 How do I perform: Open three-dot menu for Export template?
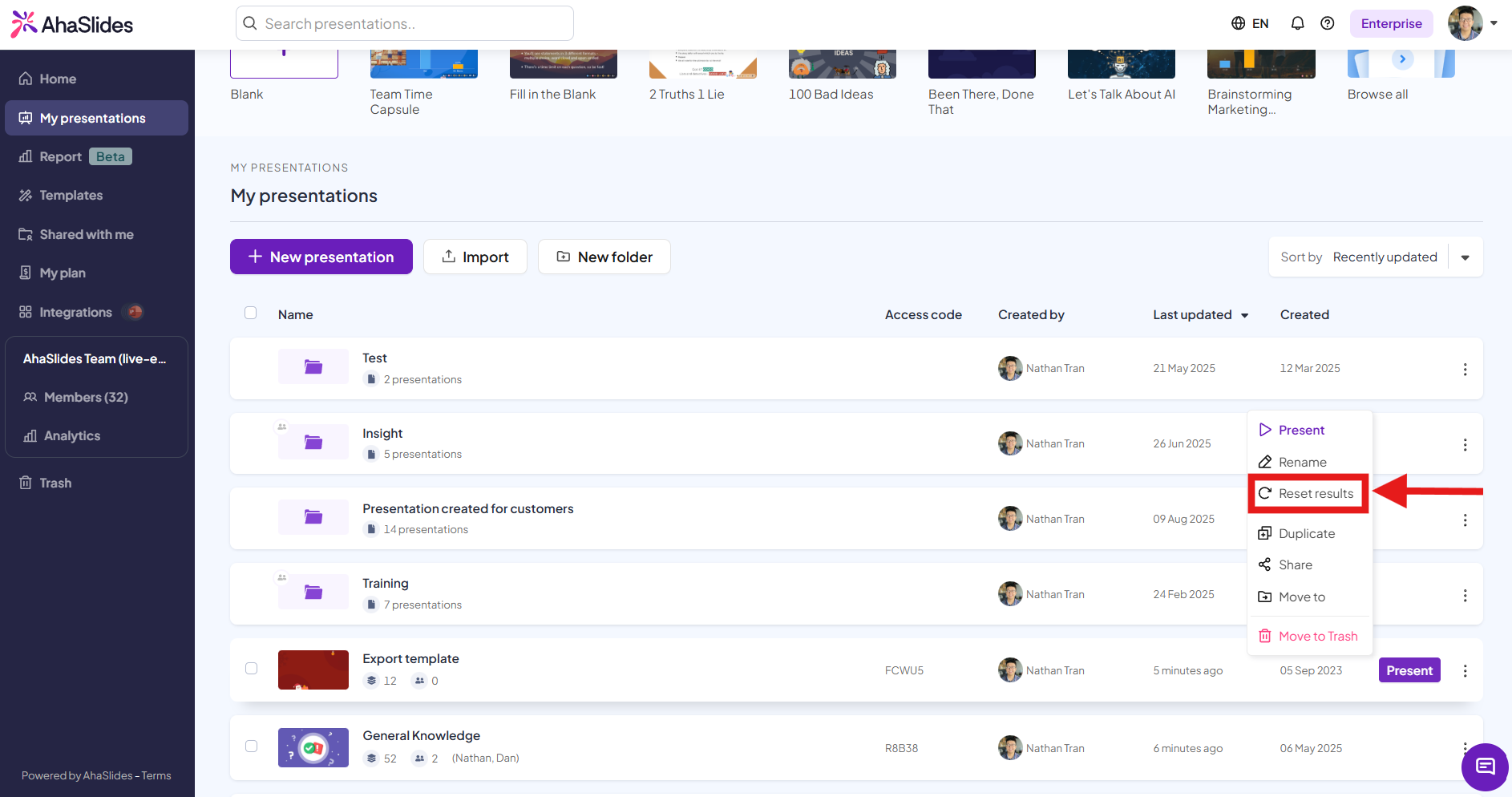[x=1465, y=671]
